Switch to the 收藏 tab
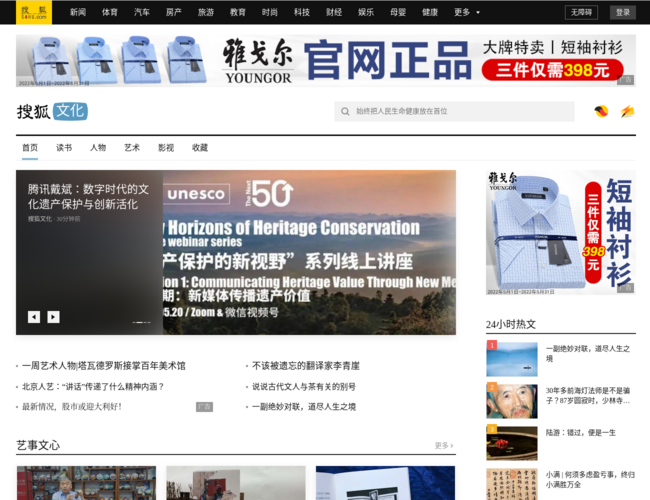Viewport: 650px width, 500px height. [200, 148]
